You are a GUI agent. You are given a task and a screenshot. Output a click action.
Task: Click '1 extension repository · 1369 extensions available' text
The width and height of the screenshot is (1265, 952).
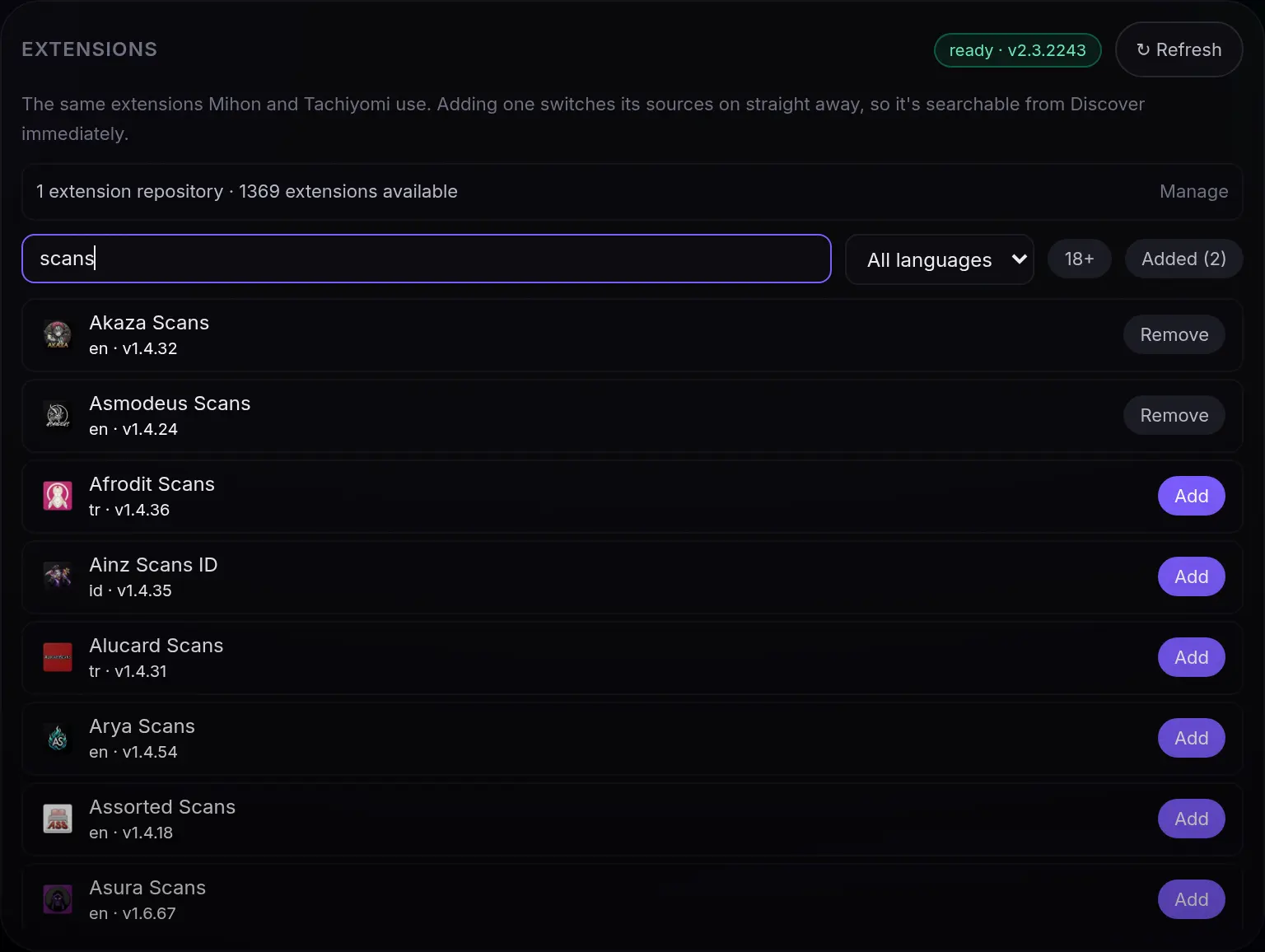click(246, 191)
